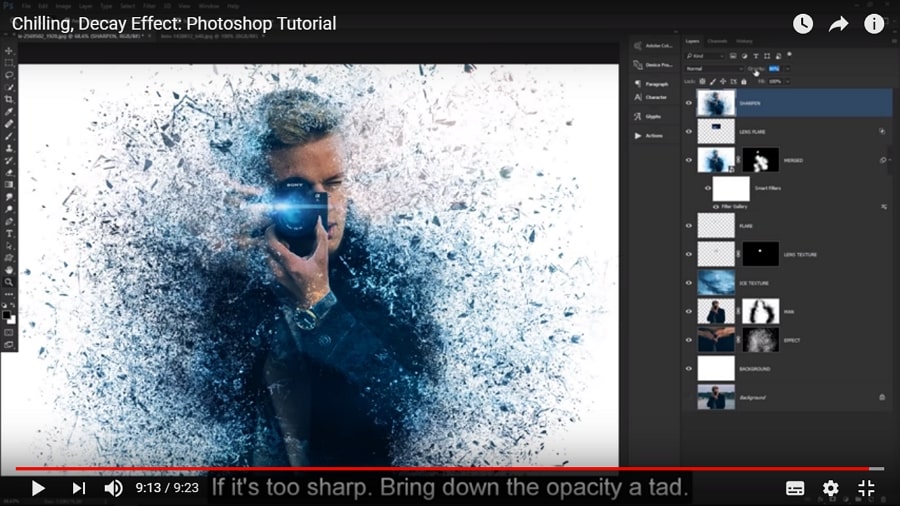Click the Share arrow icon
Viewport: 900px width, 506px height.
click(x=838, y=24)
